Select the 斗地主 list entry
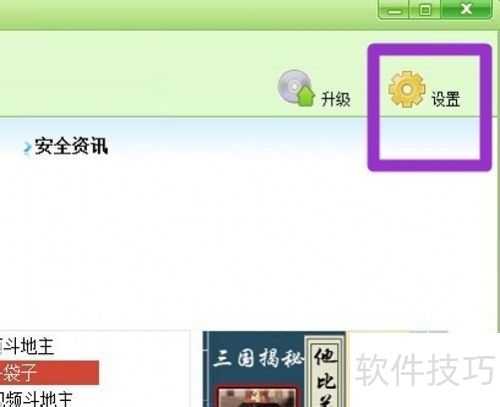Screen dimensions: 500x407 (27, 346)
